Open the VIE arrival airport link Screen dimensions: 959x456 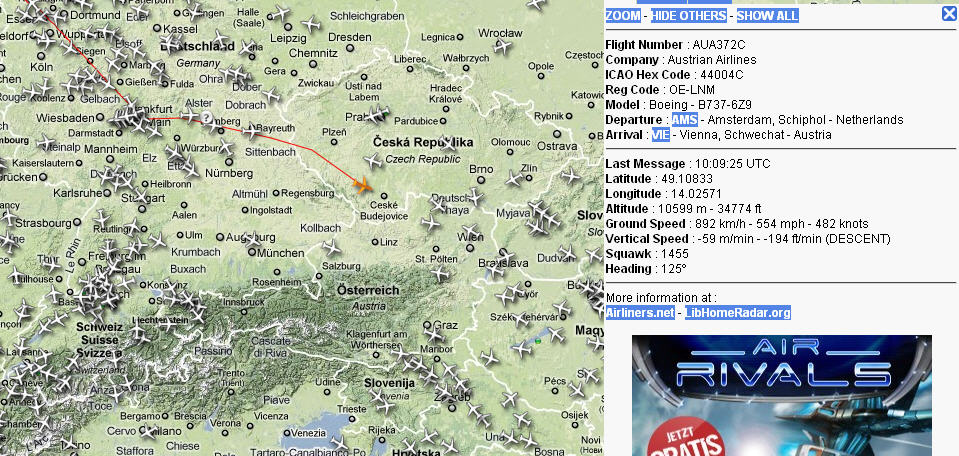(x=661, y=135)
